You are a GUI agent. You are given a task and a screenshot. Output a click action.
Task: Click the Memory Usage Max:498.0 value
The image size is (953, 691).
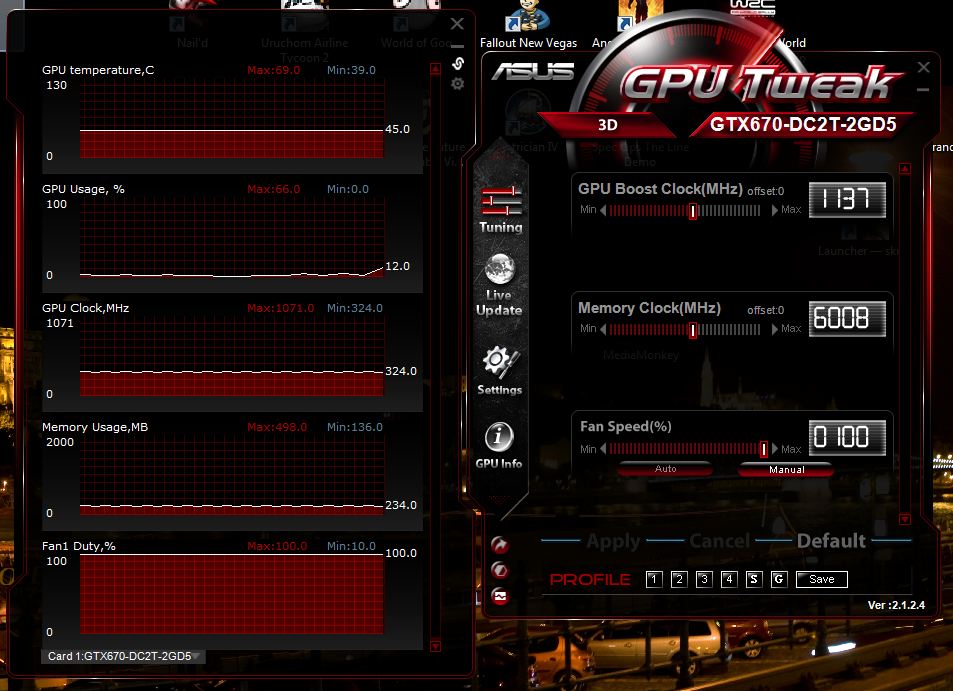pyautogui.click(x=277, y=427)
